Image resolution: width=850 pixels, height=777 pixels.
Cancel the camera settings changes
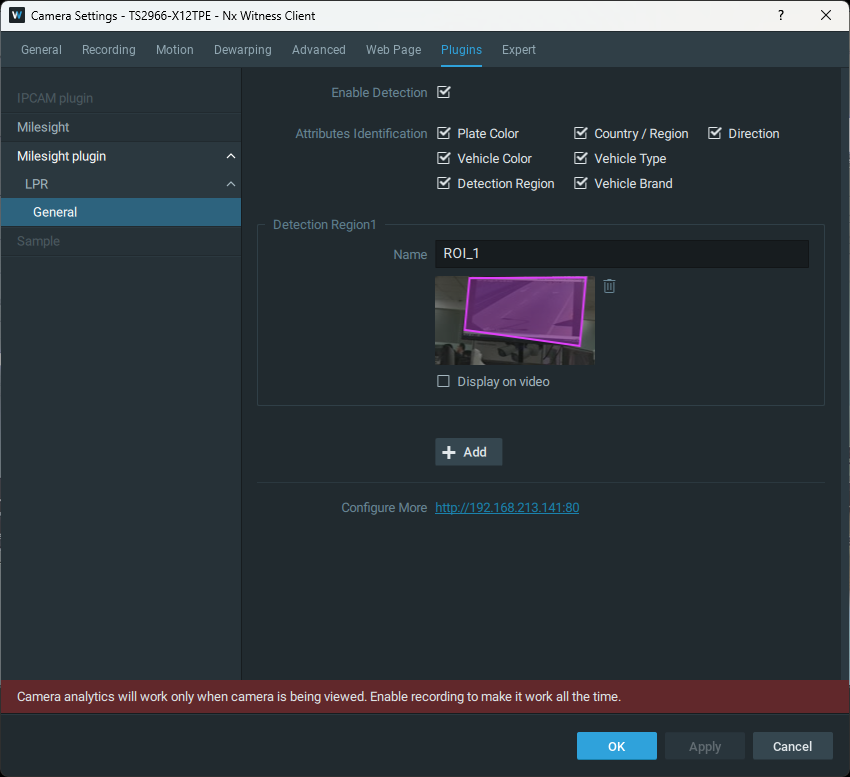[x=793, y=746]
